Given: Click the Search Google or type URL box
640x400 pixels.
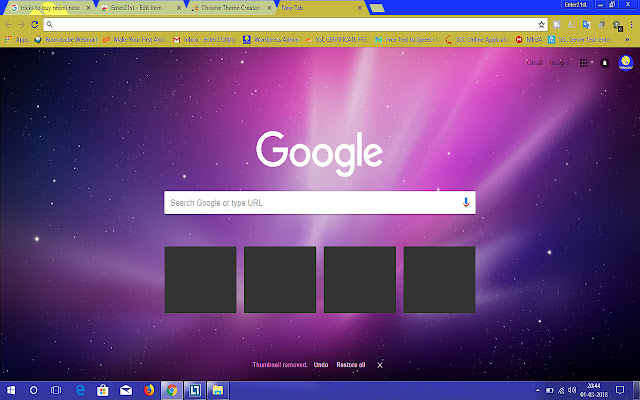Looking at the screenshot, I should pyautogui.click(x=320, y=202).
